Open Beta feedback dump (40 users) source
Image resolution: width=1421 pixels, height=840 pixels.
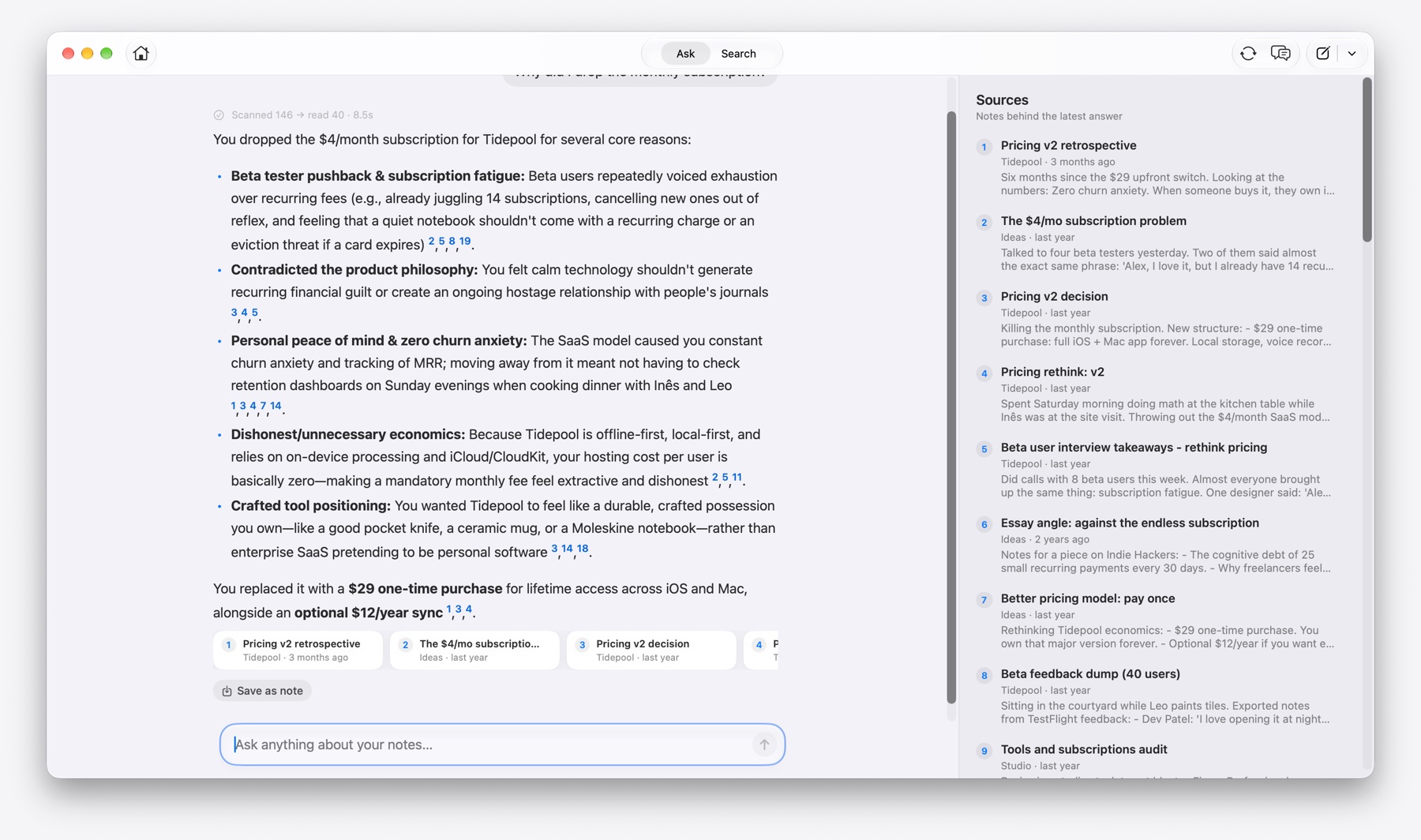1157,699
